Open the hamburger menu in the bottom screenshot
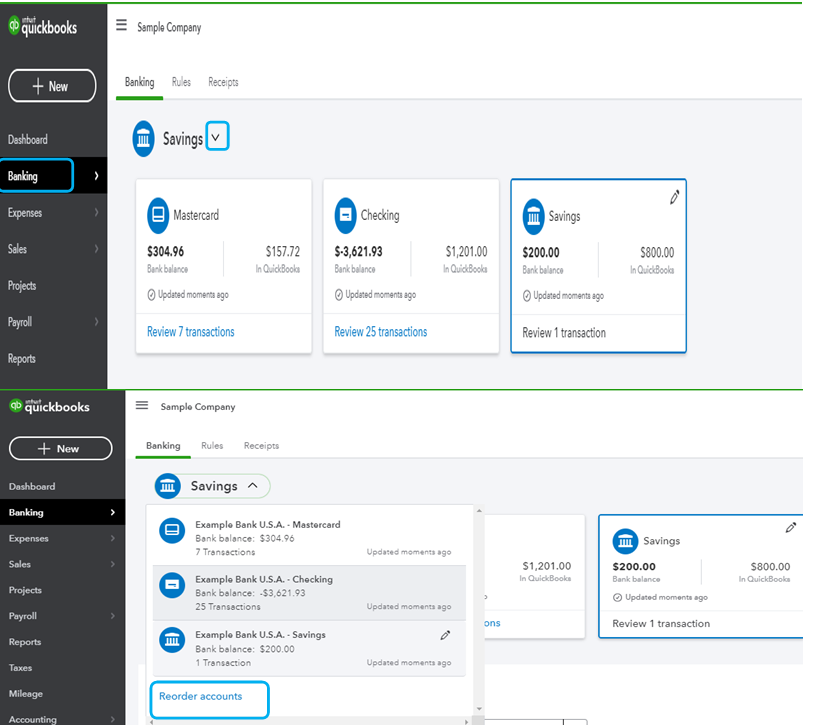The width and height of the screenshot is (816, 725). point(142,405)
